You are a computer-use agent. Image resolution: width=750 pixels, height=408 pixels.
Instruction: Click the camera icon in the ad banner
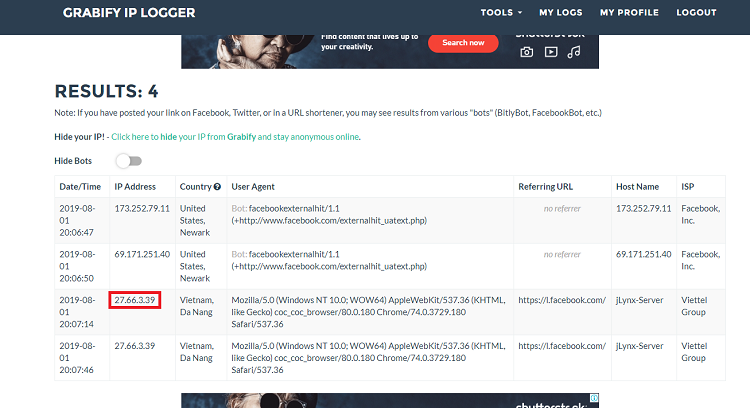[x=526, y=52]
